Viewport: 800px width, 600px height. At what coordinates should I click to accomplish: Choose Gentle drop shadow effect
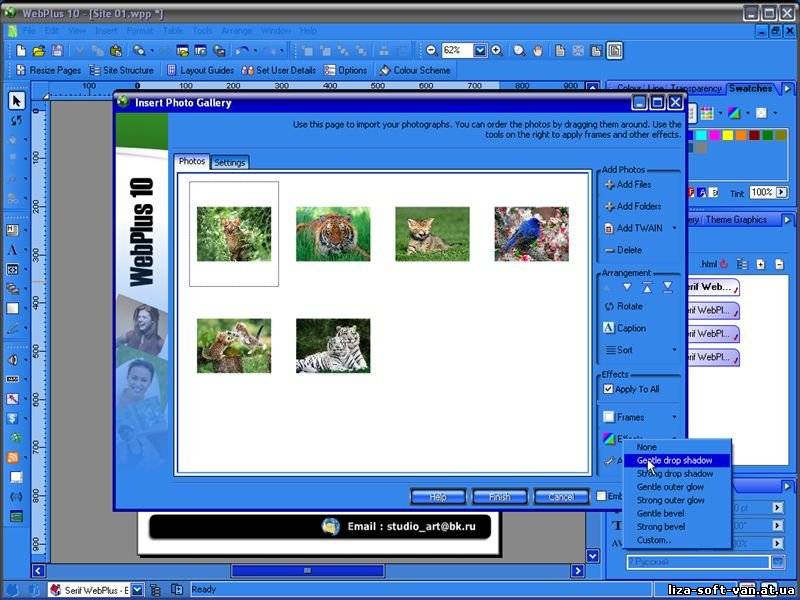point(678,460)
